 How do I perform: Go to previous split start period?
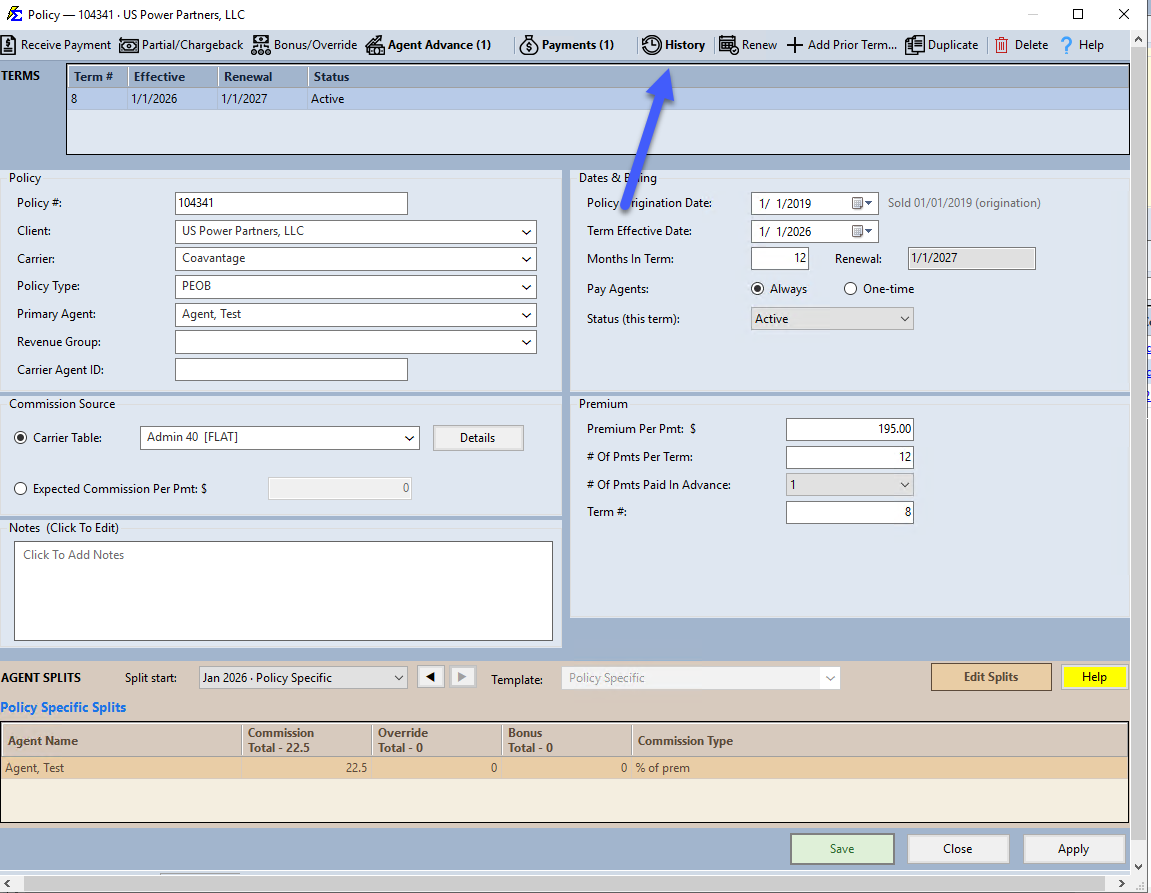pos(431,677)
